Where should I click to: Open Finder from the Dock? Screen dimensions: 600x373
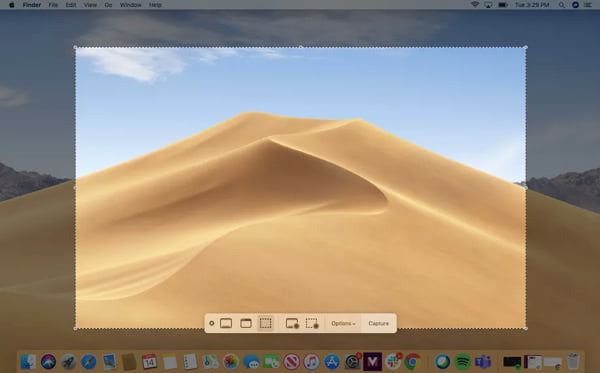tap(28, 362)
